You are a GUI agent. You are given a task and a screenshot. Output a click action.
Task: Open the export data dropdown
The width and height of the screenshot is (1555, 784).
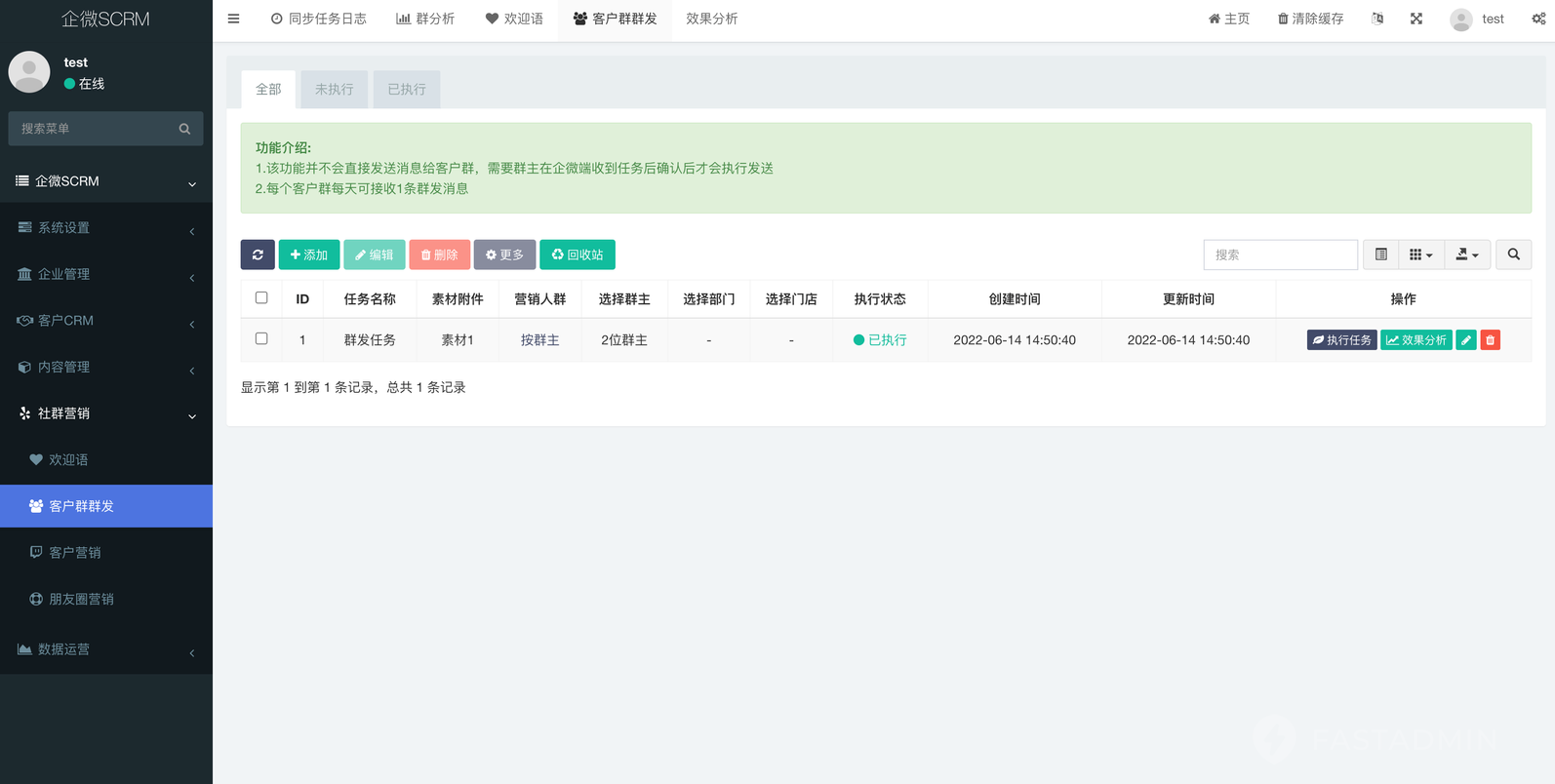(1466, 255)
